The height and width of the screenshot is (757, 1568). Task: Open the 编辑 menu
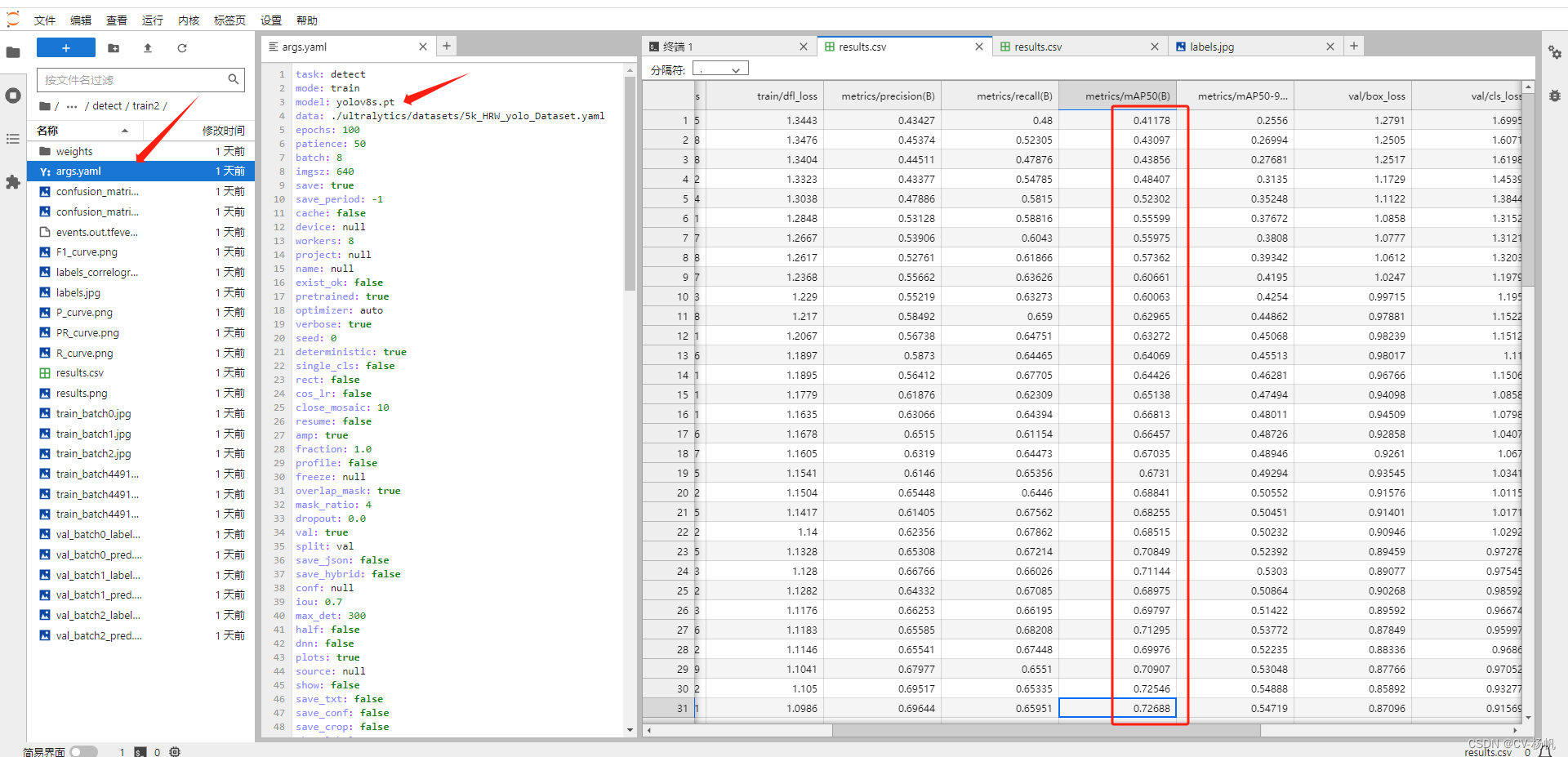click(x=81, y=20)
